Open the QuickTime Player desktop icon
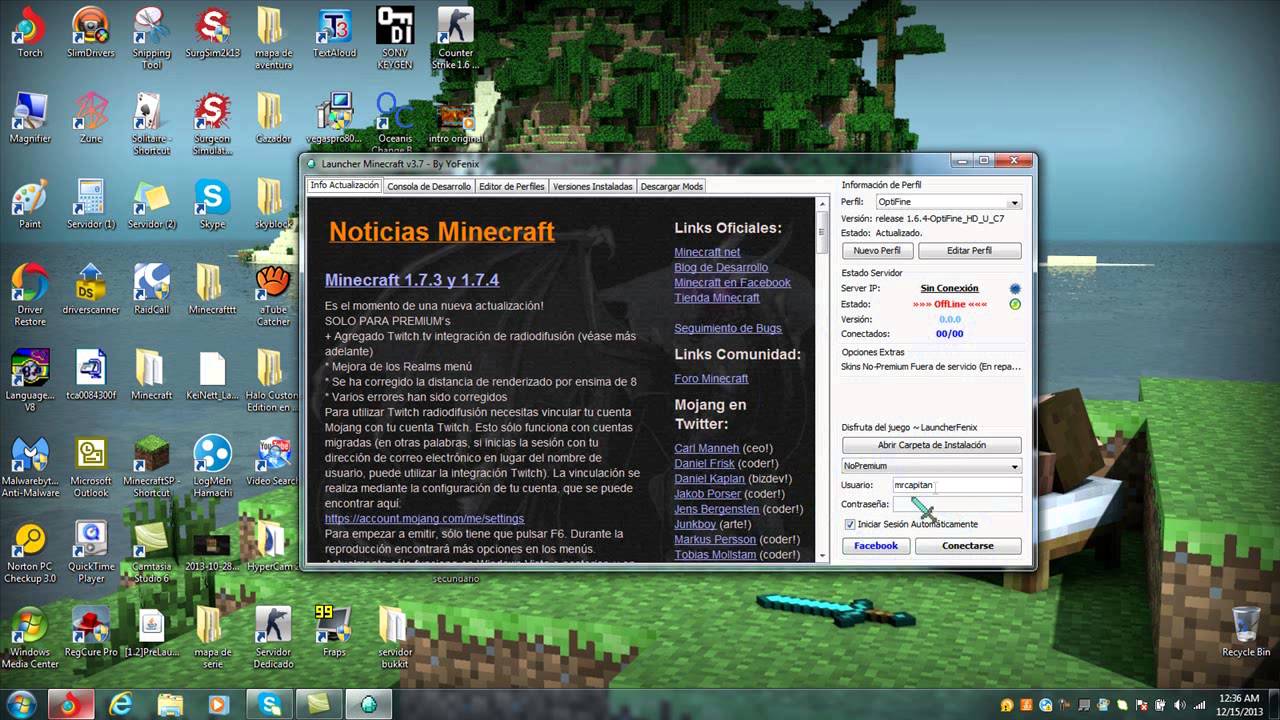Viewport: 1280px width, 720px height. 91,553
